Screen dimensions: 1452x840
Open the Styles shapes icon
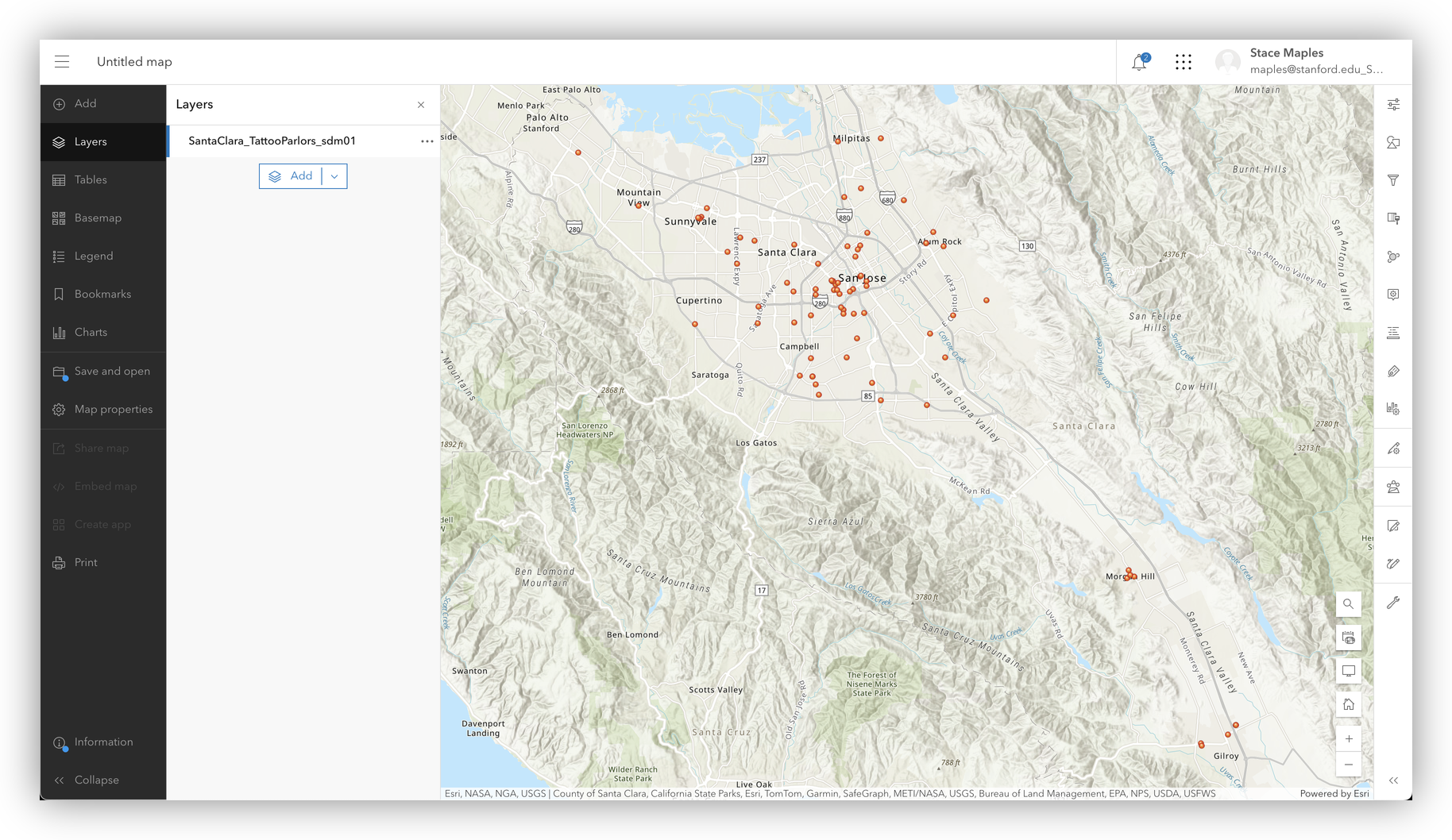[x=1393, y=143]
